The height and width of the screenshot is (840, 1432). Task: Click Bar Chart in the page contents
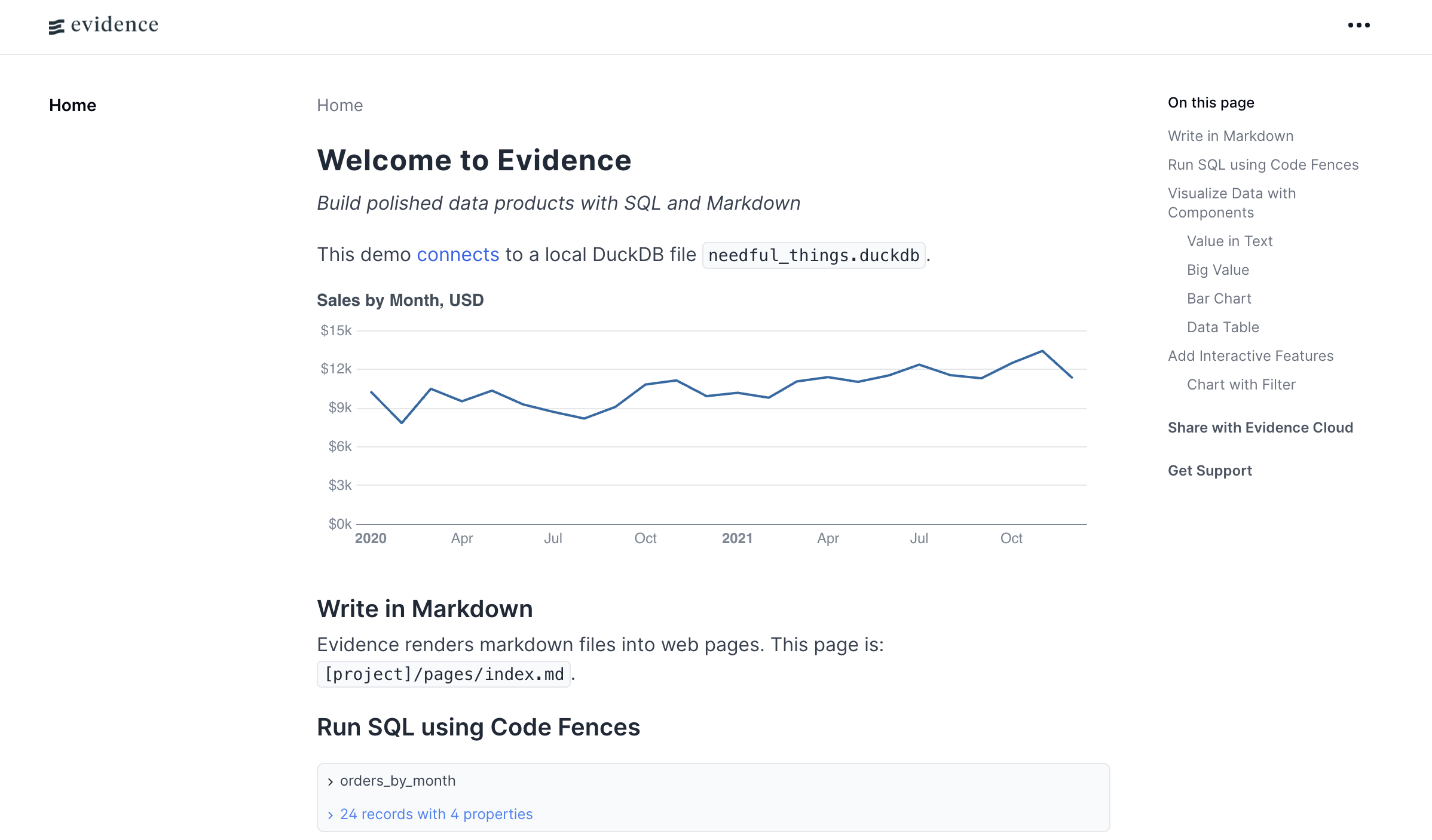click(1219, 298)
